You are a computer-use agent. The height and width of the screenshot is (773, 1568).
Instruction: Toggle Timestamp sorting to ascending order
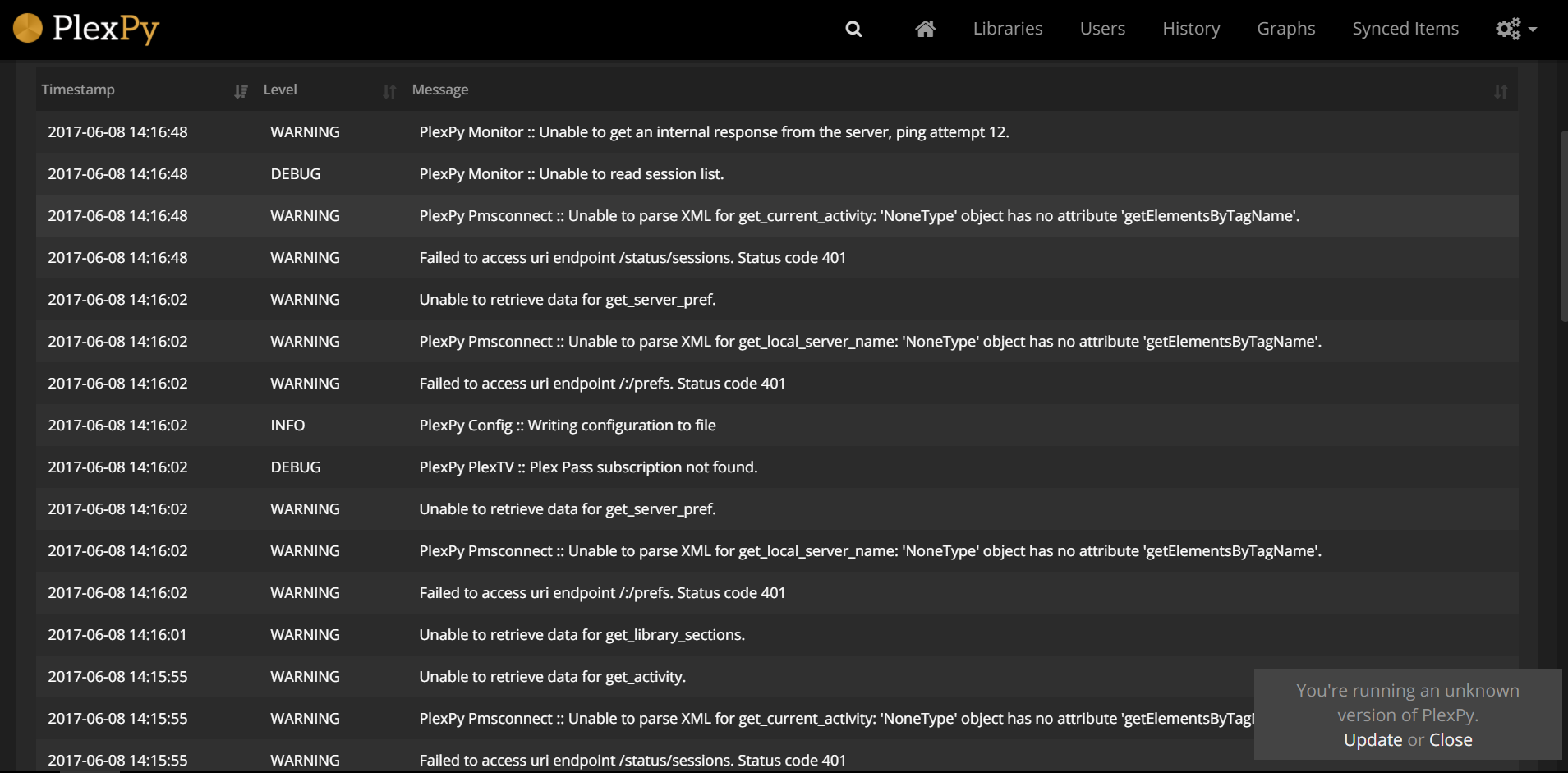tap(240, 90)
